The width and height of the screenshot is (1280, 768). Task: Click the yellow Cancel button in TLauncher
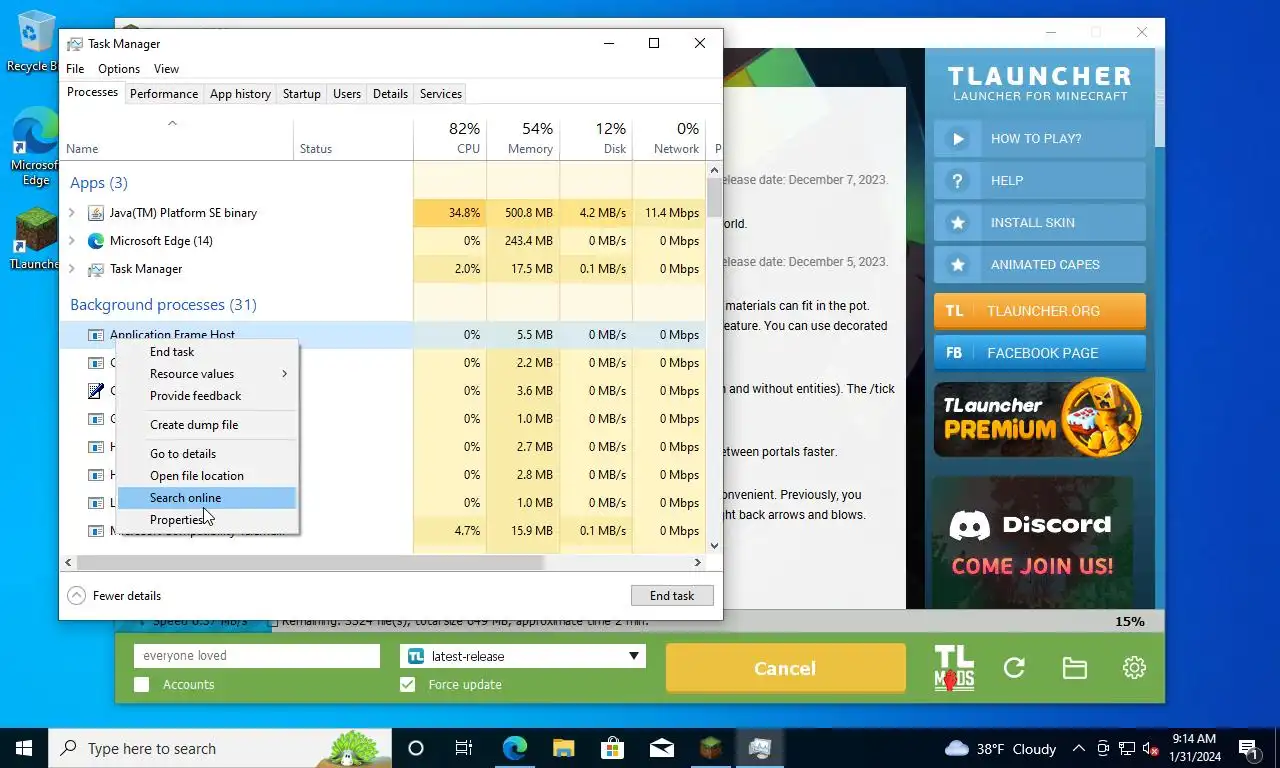pyautogui.click(x=785, y=668)
